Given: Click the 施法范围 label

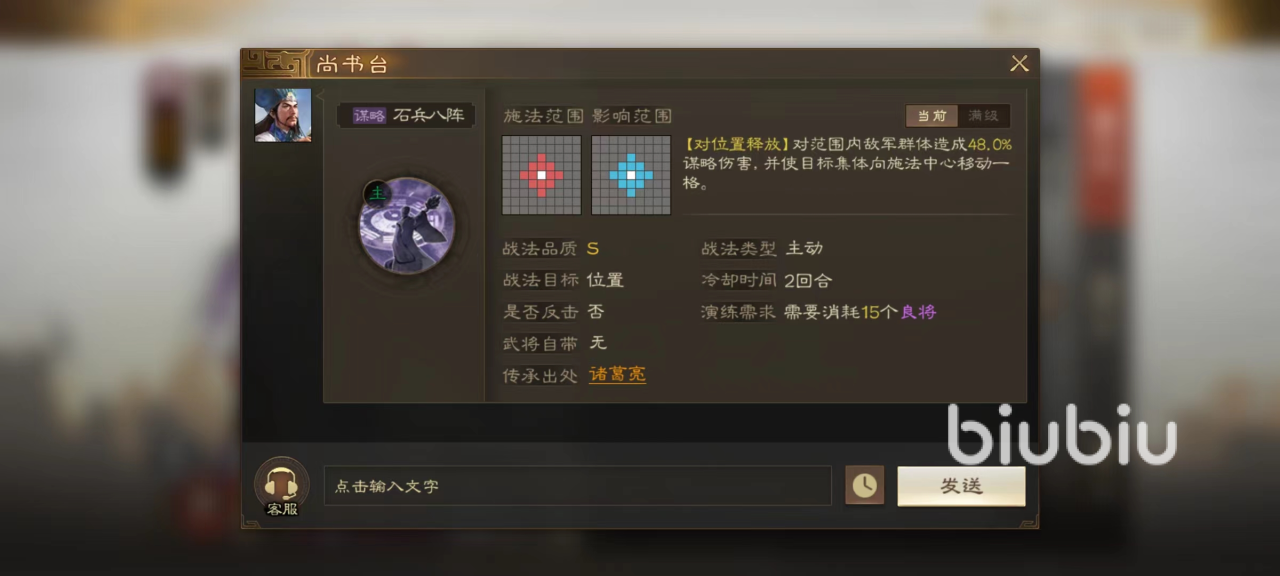Looking at the screenshot, I should [542, 116].
